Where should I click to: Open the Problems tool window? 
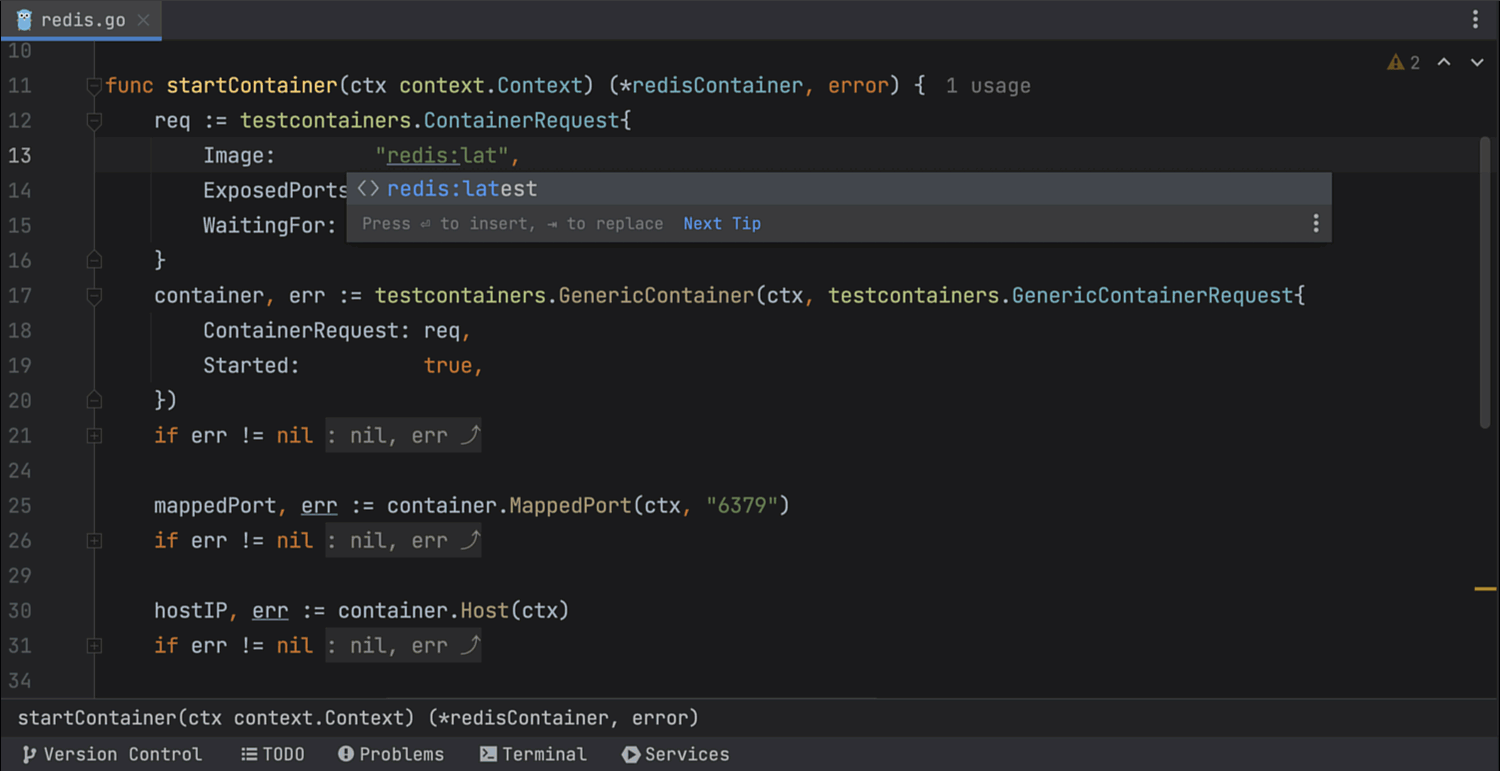[x=390, y=754]
